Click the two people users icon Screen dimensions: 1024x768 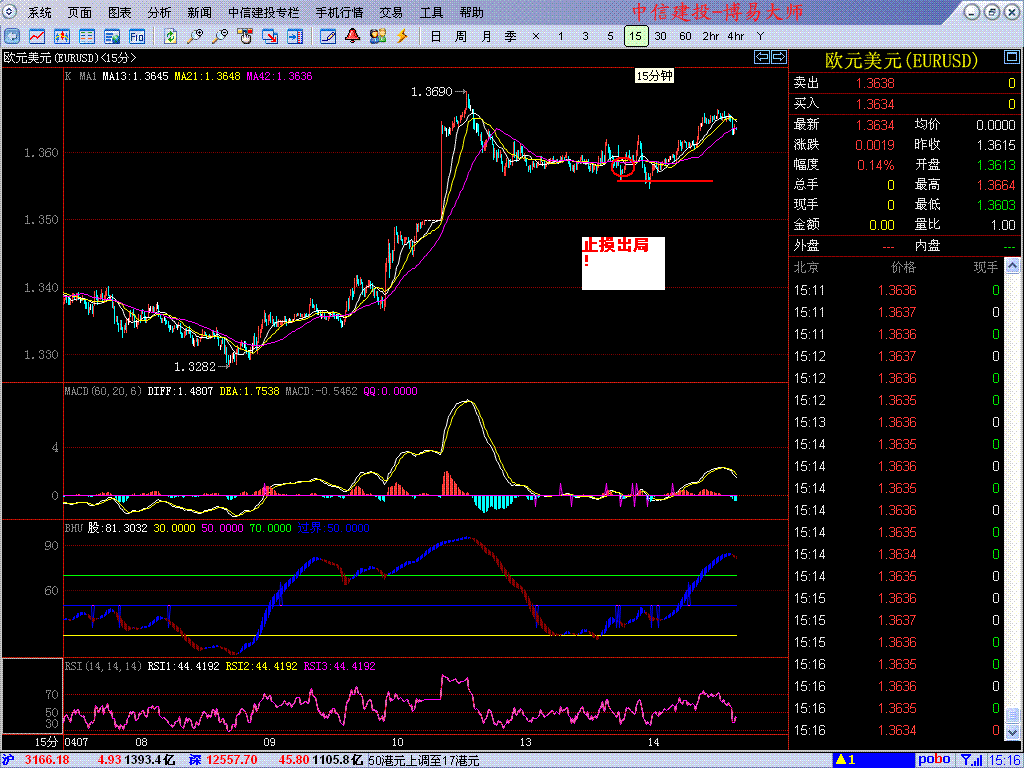pos(377,36)
